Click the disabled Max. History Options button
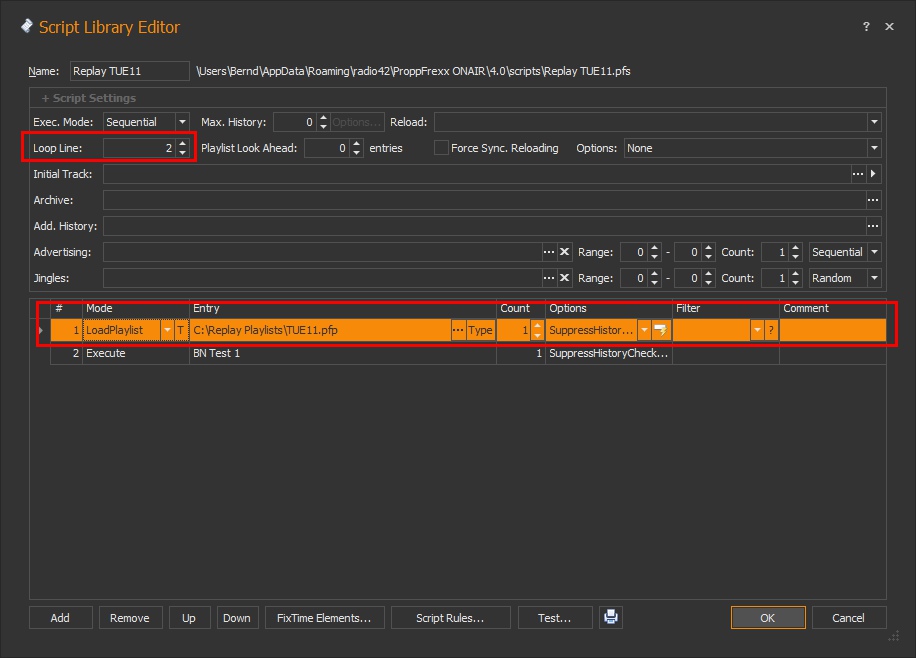This screenshot has height=658, width=916. tap(356, 122)
